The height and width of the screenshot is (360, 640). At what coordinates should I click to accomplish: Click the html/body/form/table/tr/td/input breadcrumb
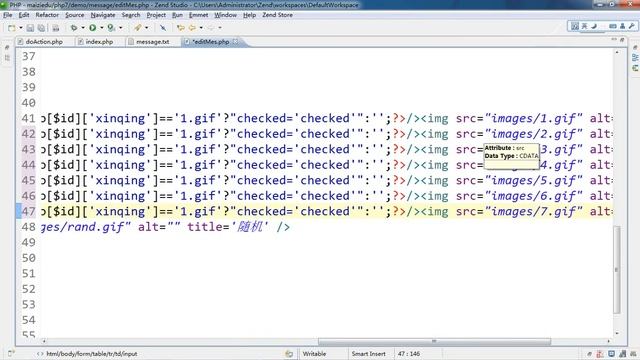coord(91,354)
